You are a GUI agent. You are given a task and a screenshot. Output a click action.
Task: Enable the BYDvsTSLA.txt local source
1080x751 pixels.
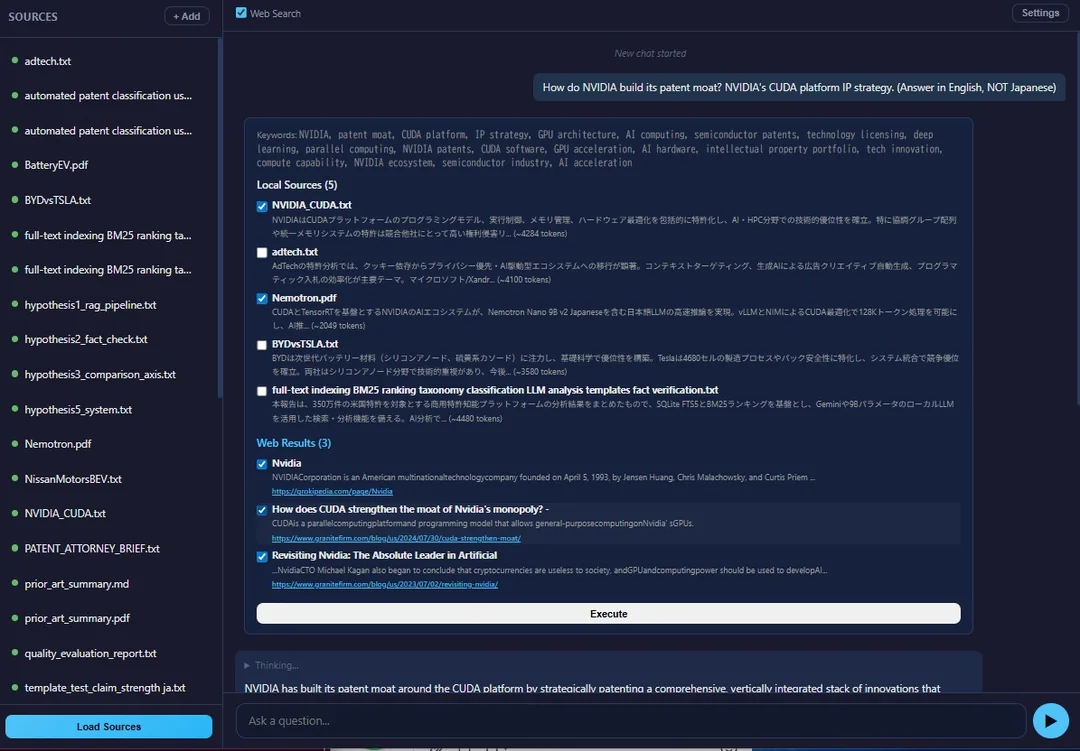click(261, 344)
